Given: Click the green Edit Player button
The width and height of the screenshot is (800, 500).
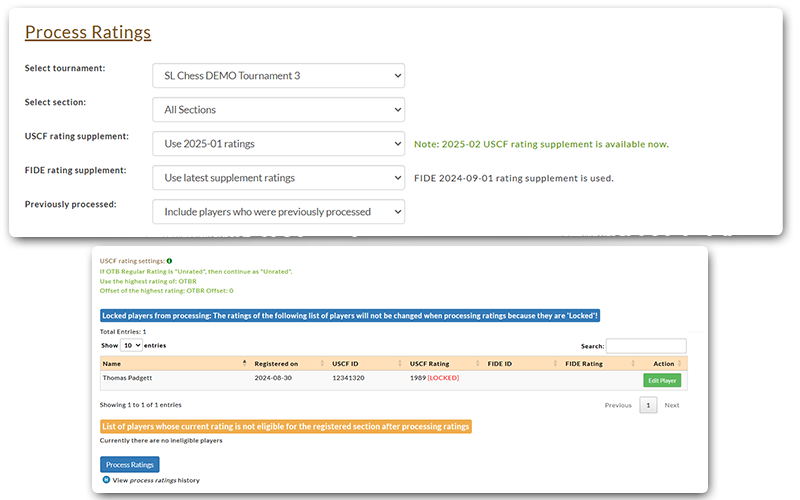Looking at the screenshot, I should point(661,380).
